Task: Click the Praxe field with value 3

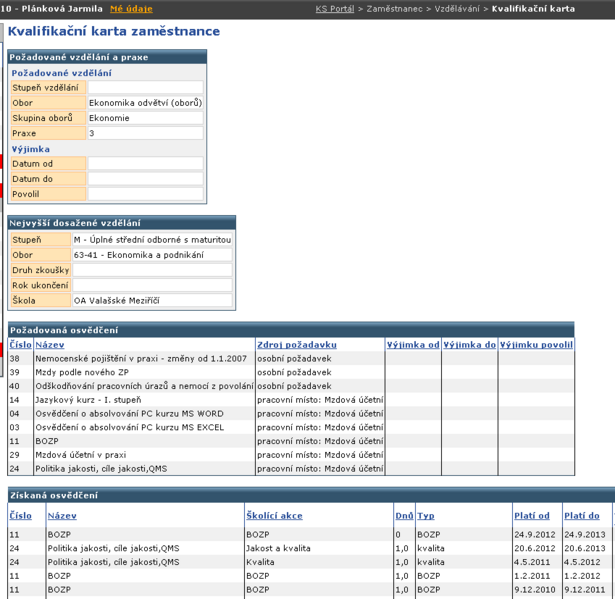Action: [146, 133]
